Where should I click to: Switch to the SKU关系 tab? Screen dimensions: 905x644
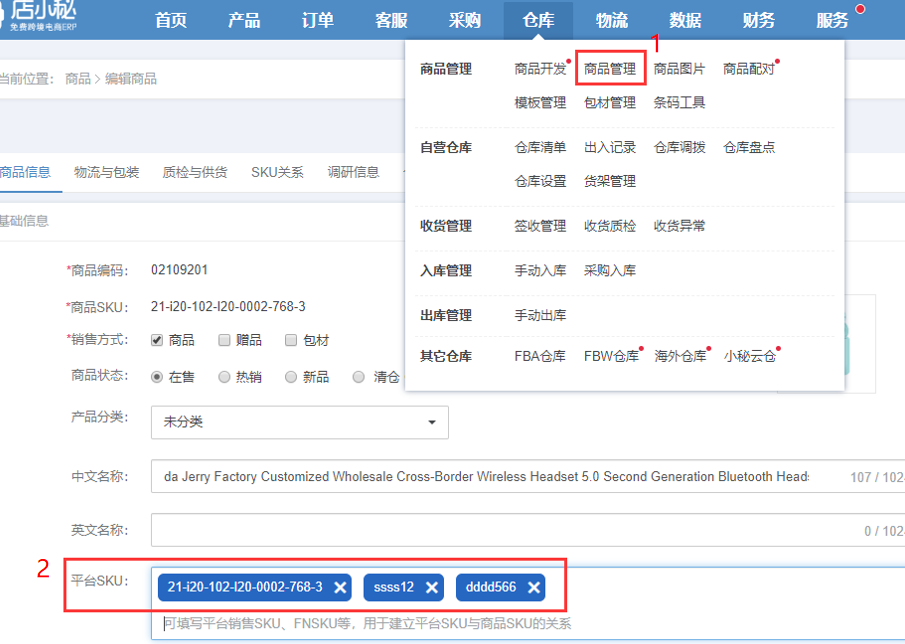tap(277, 172)
